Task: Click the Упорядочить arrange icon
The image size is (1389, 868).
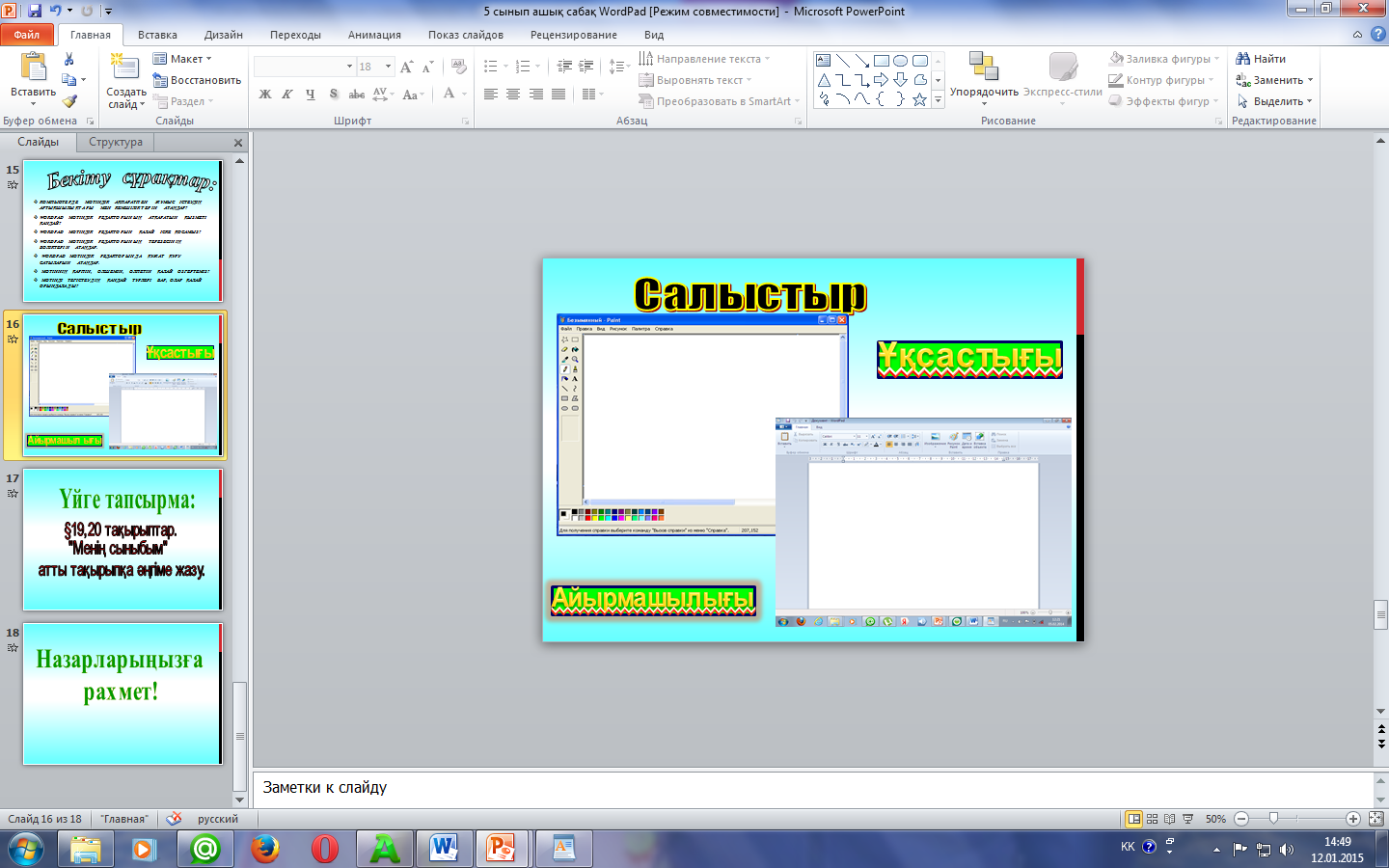Action: pyautogui.click(x=984, y=68)
